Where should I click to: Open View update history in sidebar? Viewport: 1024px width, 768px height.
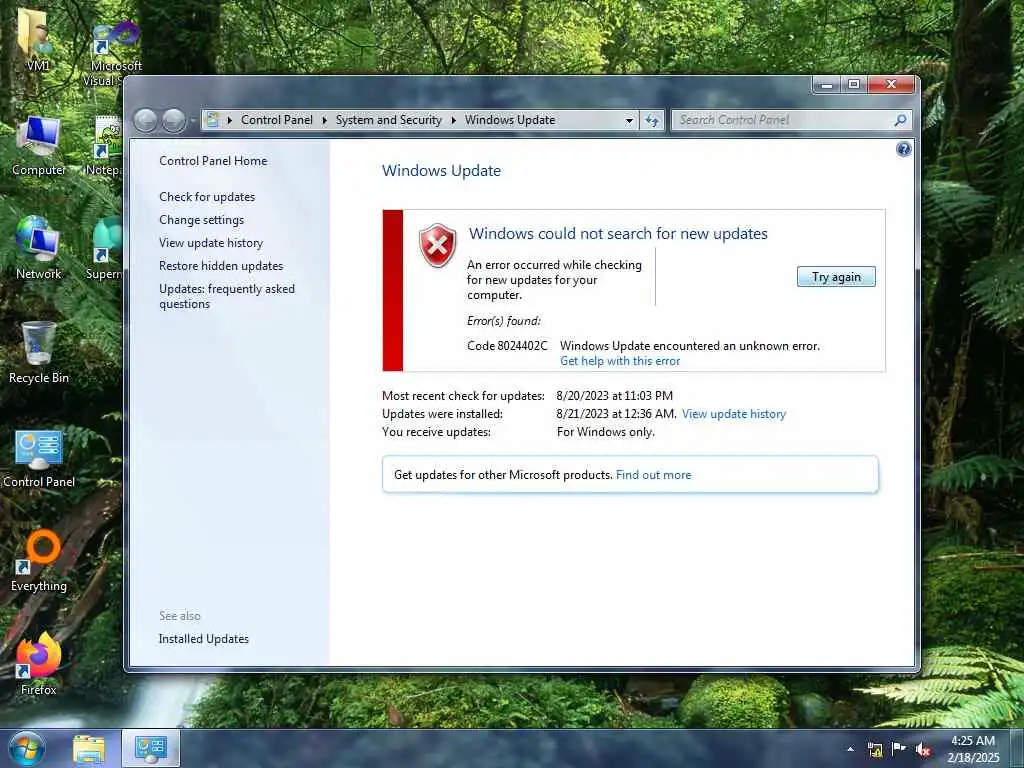211,243
